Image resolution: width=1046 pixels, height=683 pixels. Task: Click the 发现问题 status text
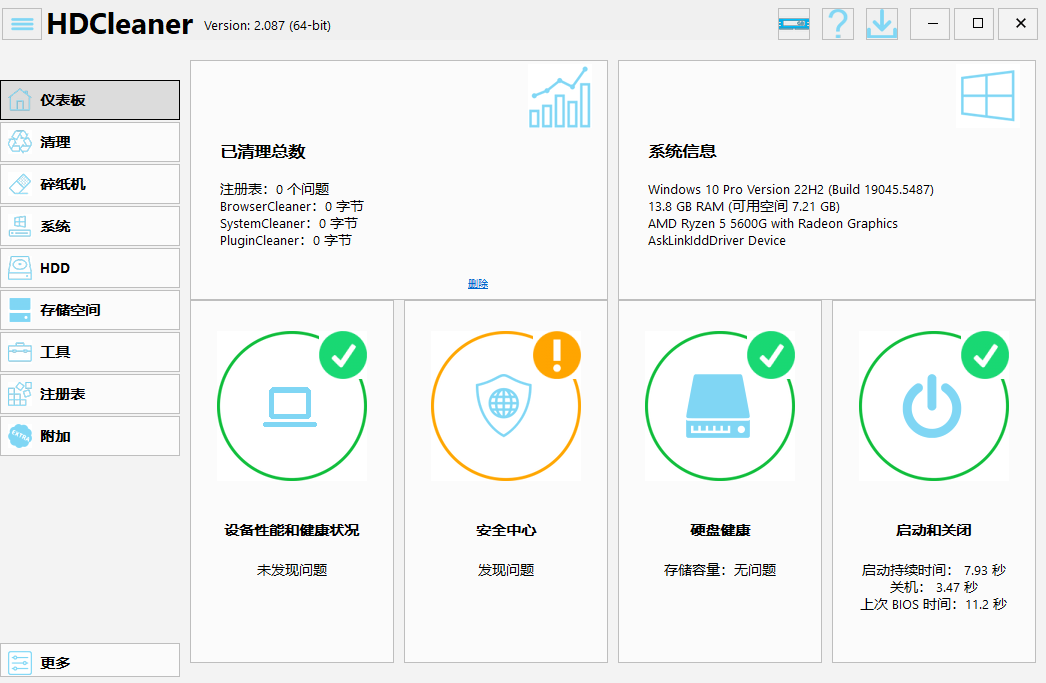[506, 570]
